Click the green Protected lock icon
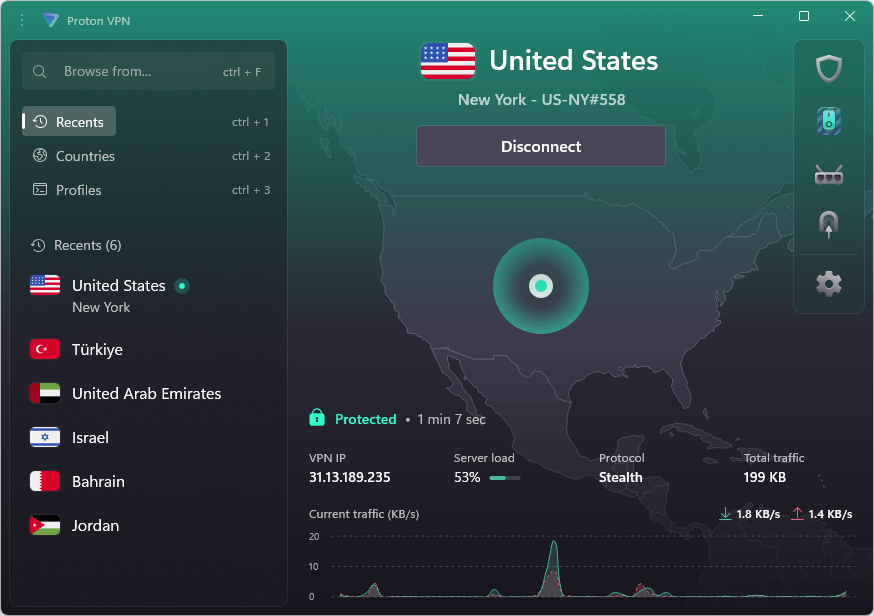 point(317,418)
